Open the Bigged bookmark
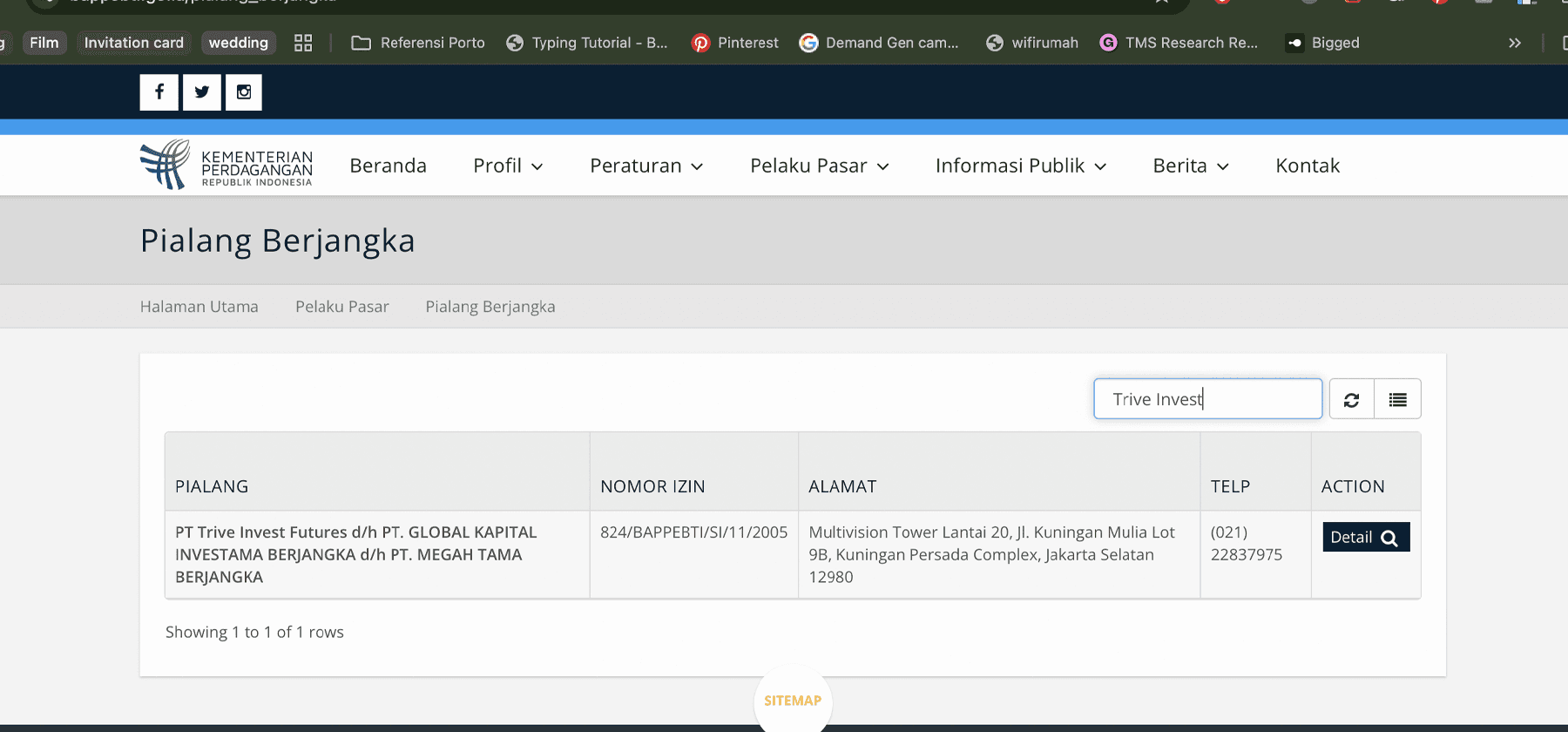 click(1323, 43)
